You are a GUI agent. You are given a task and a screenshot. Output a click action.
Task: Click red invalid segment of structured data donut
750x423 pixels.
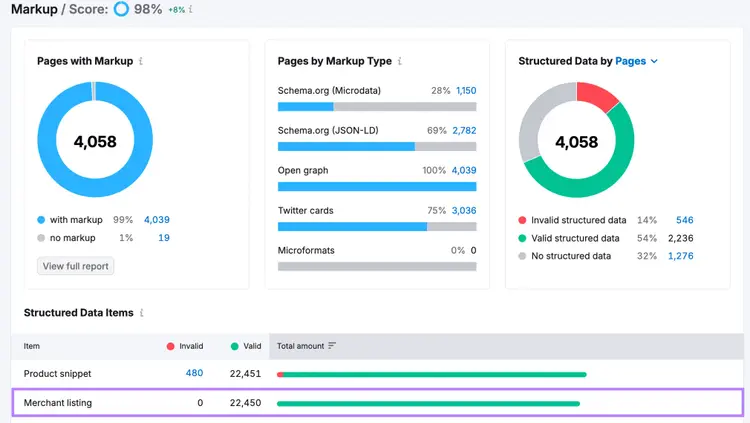coord(598,96)
